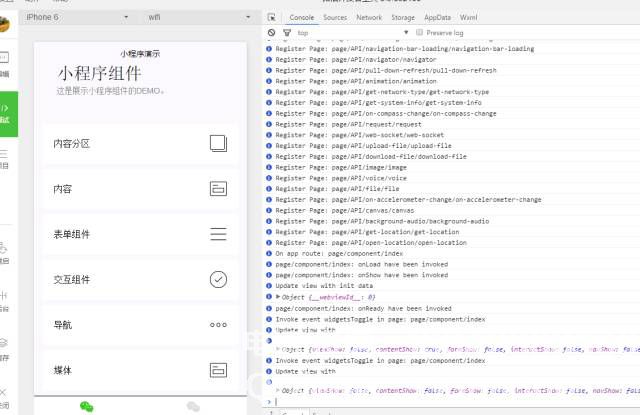The height and width of the screenshot is (415, 640).
Task: Select log line 'page/API/canvas/canvas'
Action: tap(344, 210)
